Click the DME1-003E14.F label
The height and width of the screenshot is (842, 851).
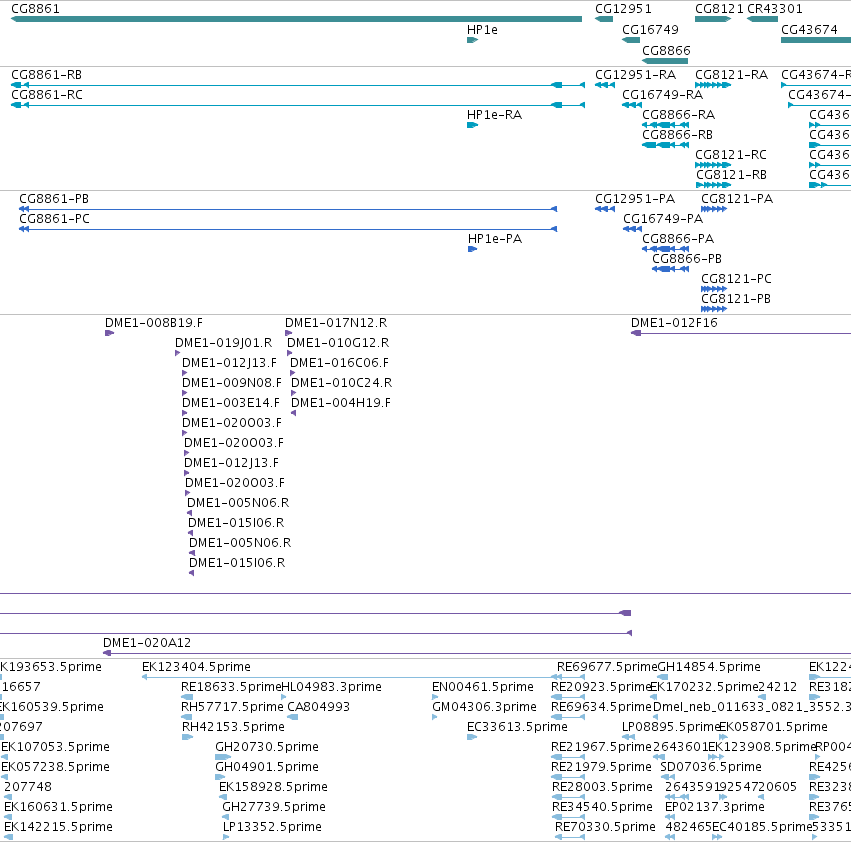[231, 403]
